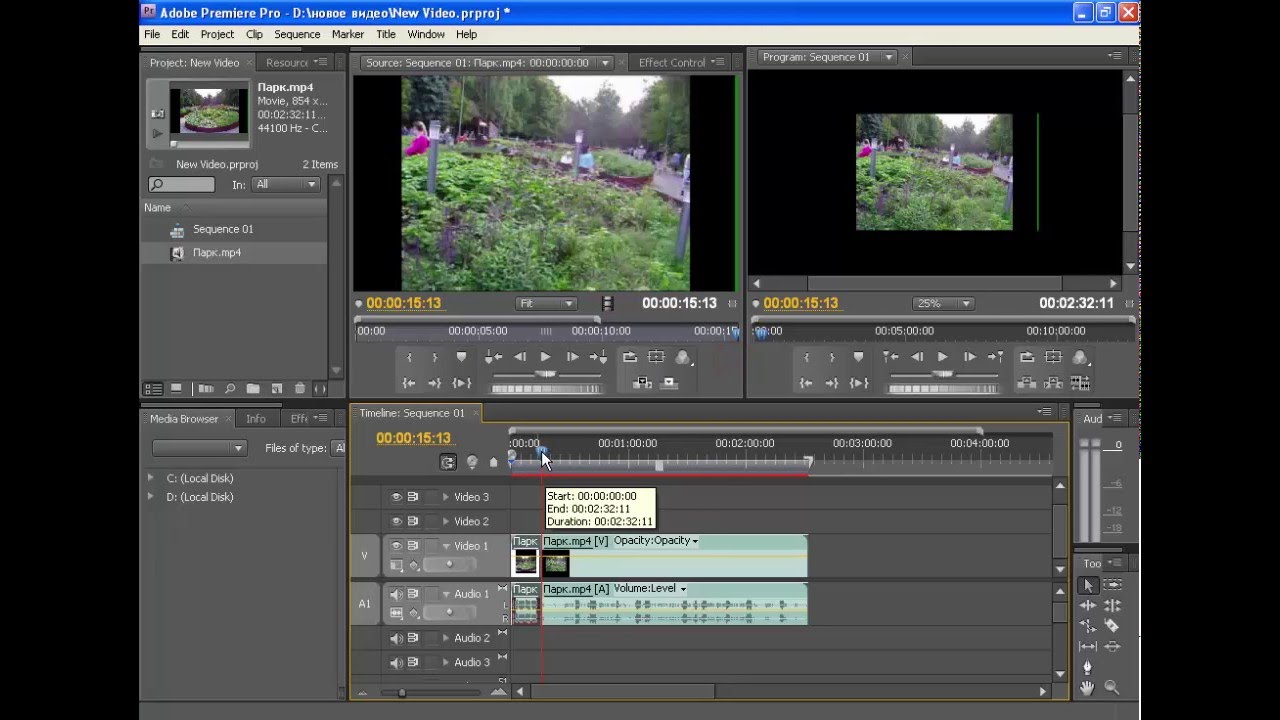Enable Snap in the Timeline panel
1280x720 pixels.
[x=448, y=462]
